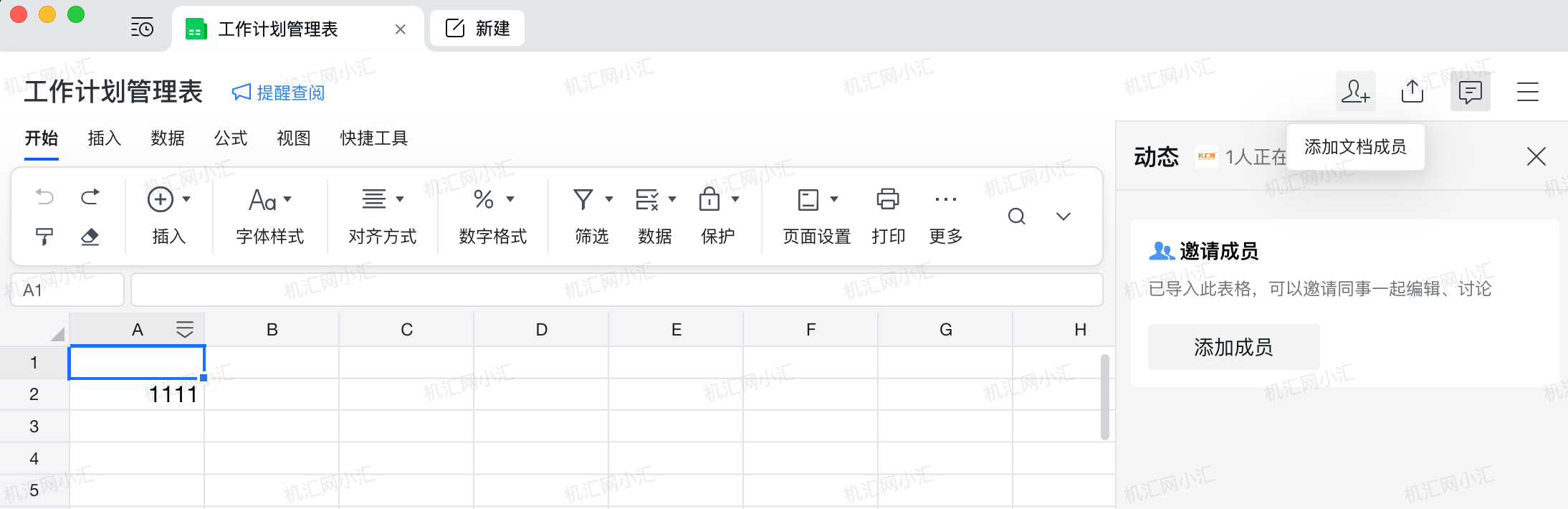Open the 快捷工具 tab
Screen dimensions: 1568x509
tap(373, 138)
